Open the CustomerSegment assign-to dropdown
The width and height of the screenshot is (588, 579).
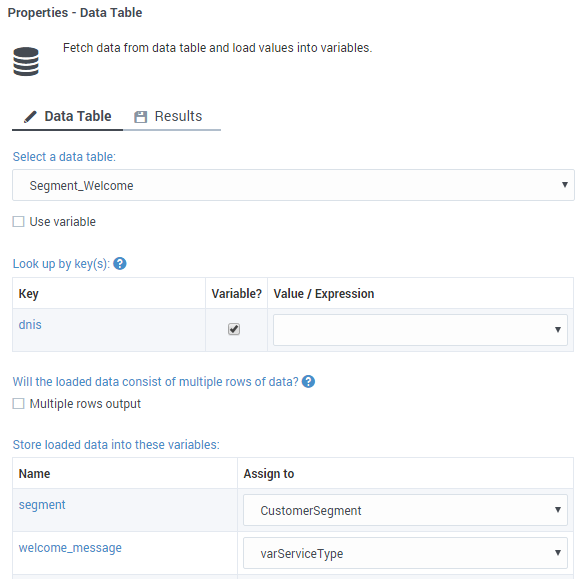point(405,510)
